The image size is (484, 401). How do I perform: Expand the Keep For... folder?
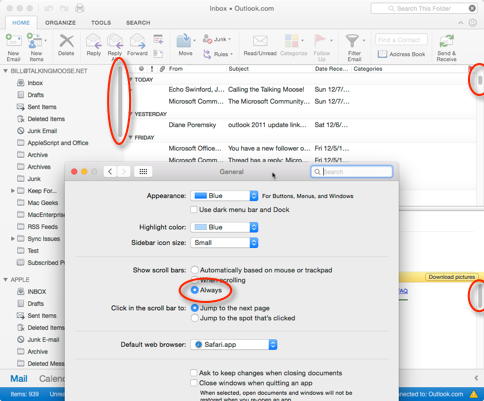[x=13, y=191]
